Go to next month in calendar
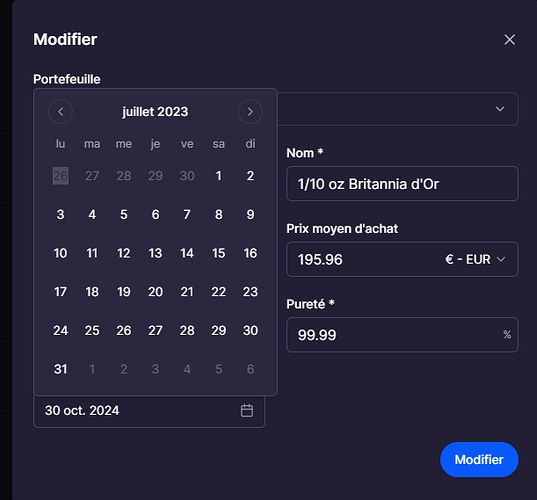 pos(250,112)
